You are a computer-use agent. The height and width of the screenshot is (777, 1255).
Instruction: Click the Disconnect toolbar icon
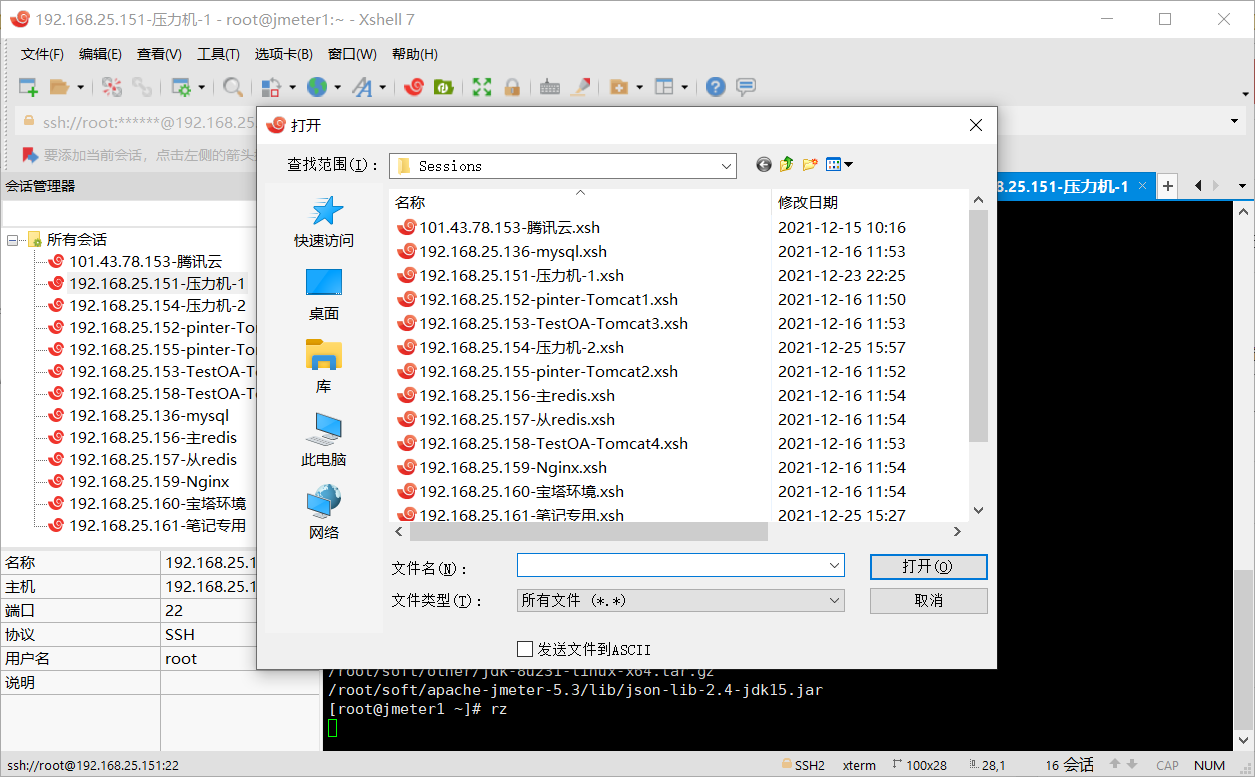tap(112, 87)
